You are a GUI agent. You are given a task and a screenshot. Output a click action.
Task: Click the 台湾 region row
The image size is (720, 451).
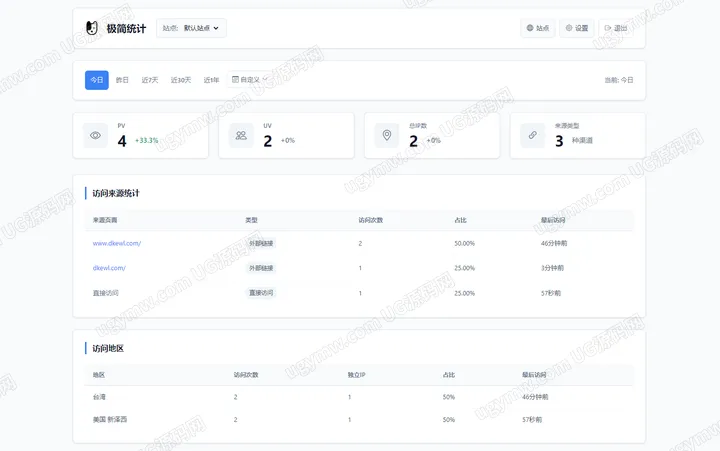point(359,397)
